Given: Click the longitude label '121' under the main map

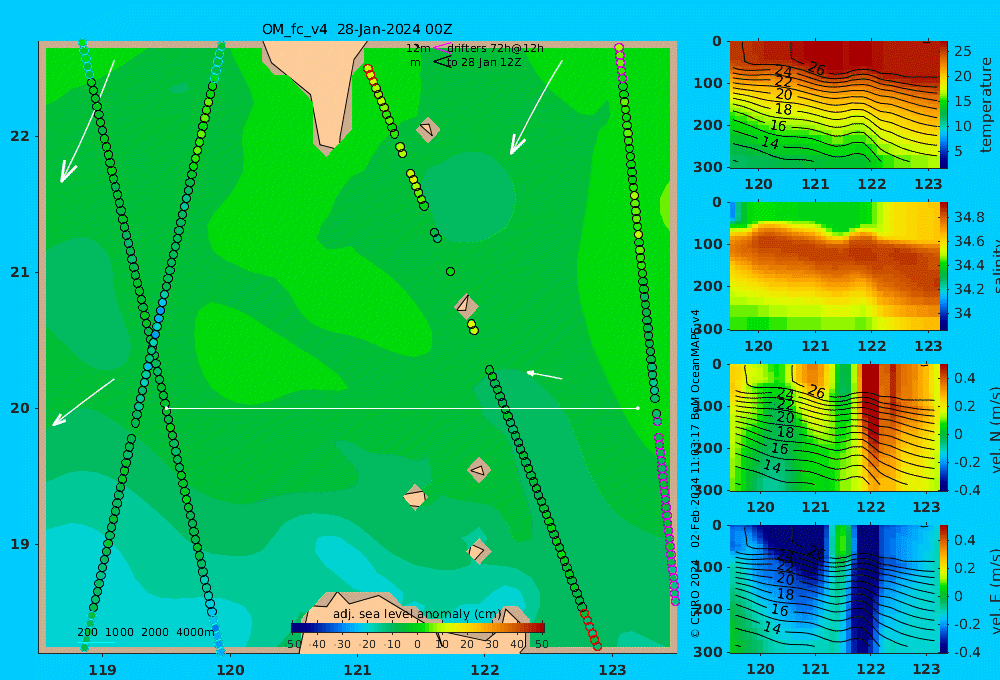Looking at the screenshot, I should 357,670.
